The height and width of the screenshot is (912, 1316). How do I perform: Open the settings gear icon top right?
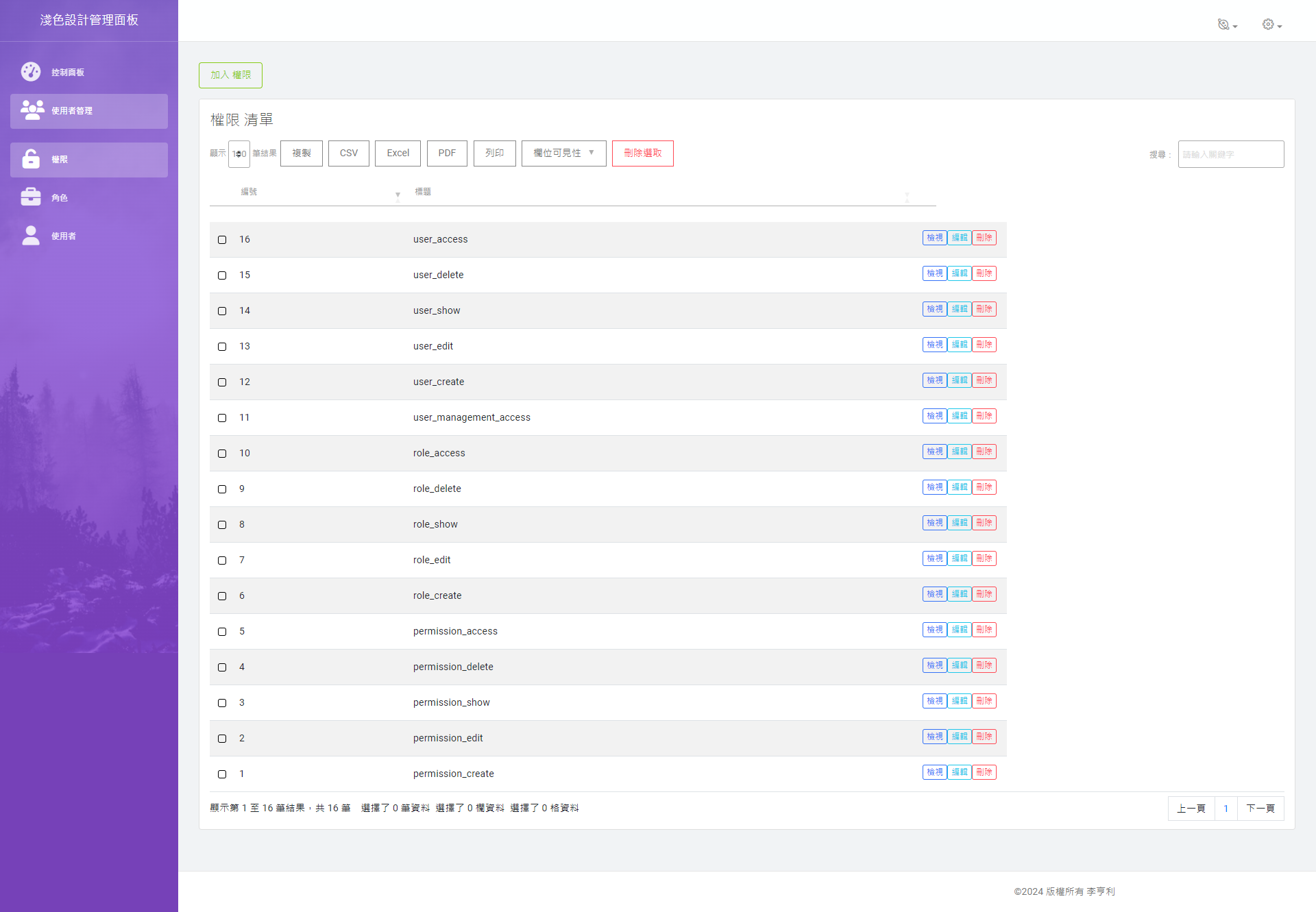pyautogui.click(x=1268, y=24)
